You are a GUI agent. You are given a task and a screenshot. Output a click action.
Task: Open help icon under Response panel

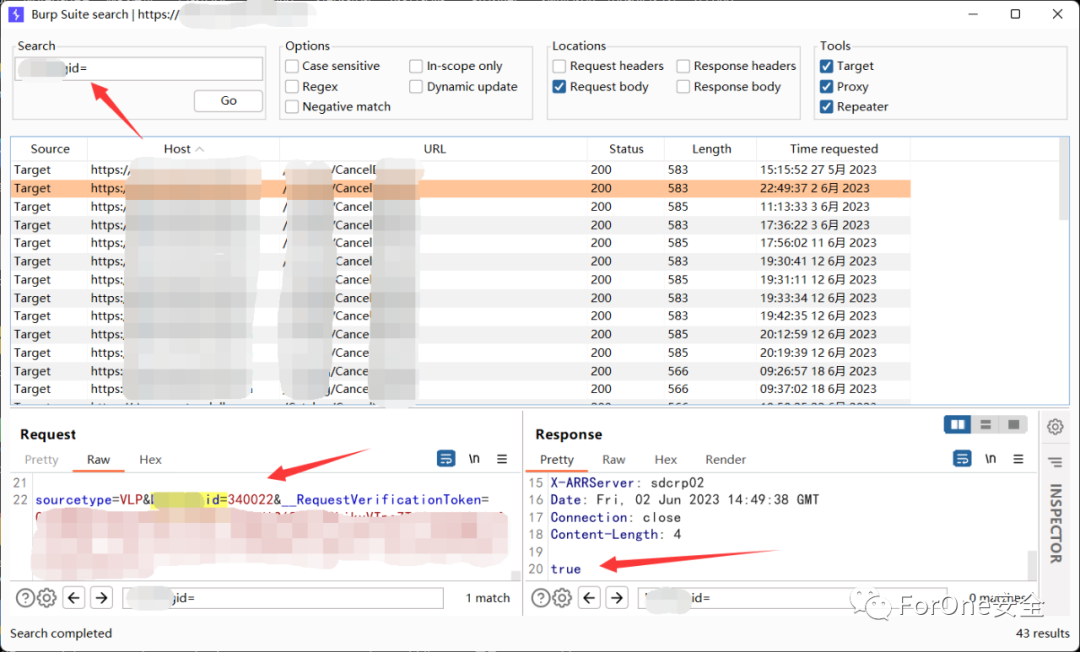(x=541, y=598)
